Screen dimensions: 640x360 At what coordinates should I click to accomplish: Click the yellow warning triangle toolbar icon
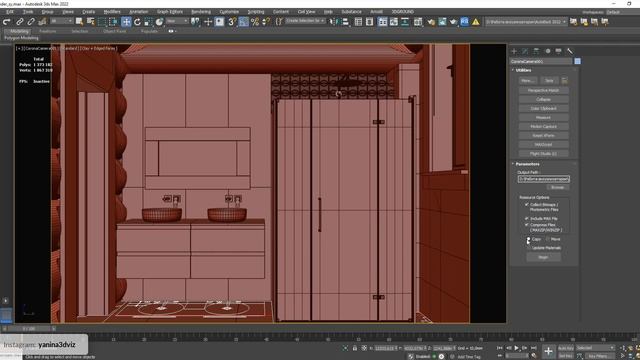(476, 22)
